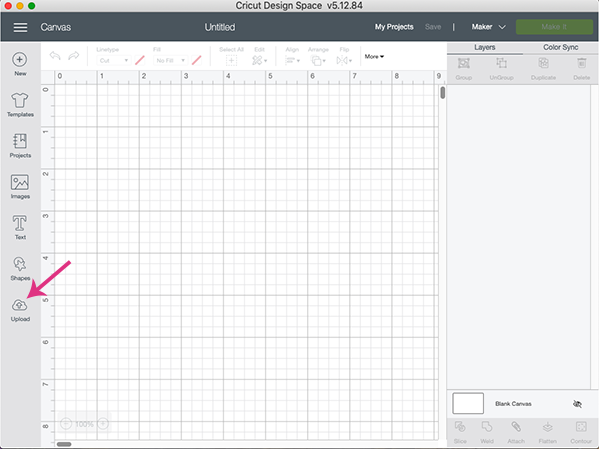Open the Maker machine dropdown
599x449 pixels.
coord(489,27)
